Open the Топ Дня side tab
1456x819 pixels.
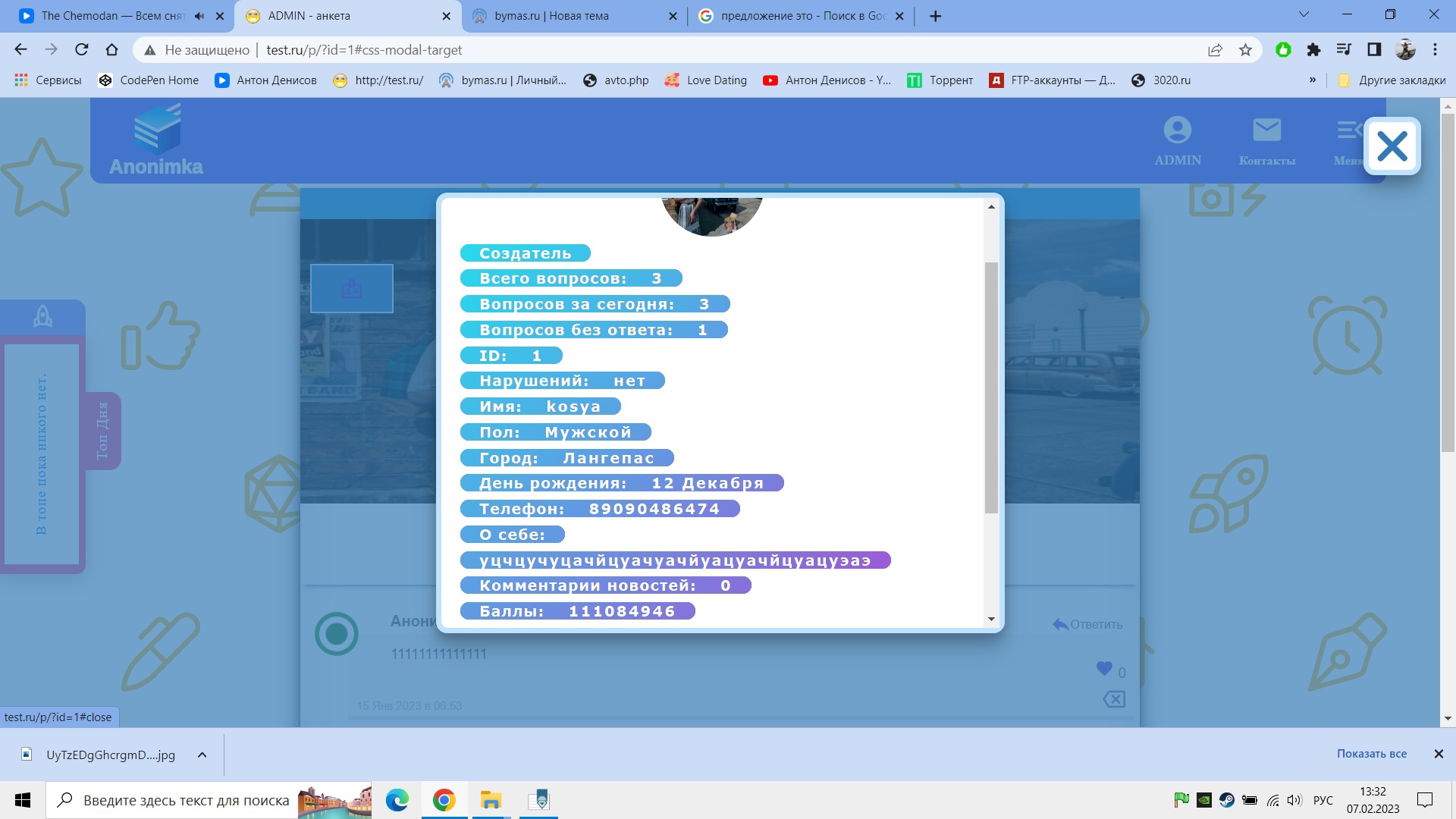click(x=102, y=430)
